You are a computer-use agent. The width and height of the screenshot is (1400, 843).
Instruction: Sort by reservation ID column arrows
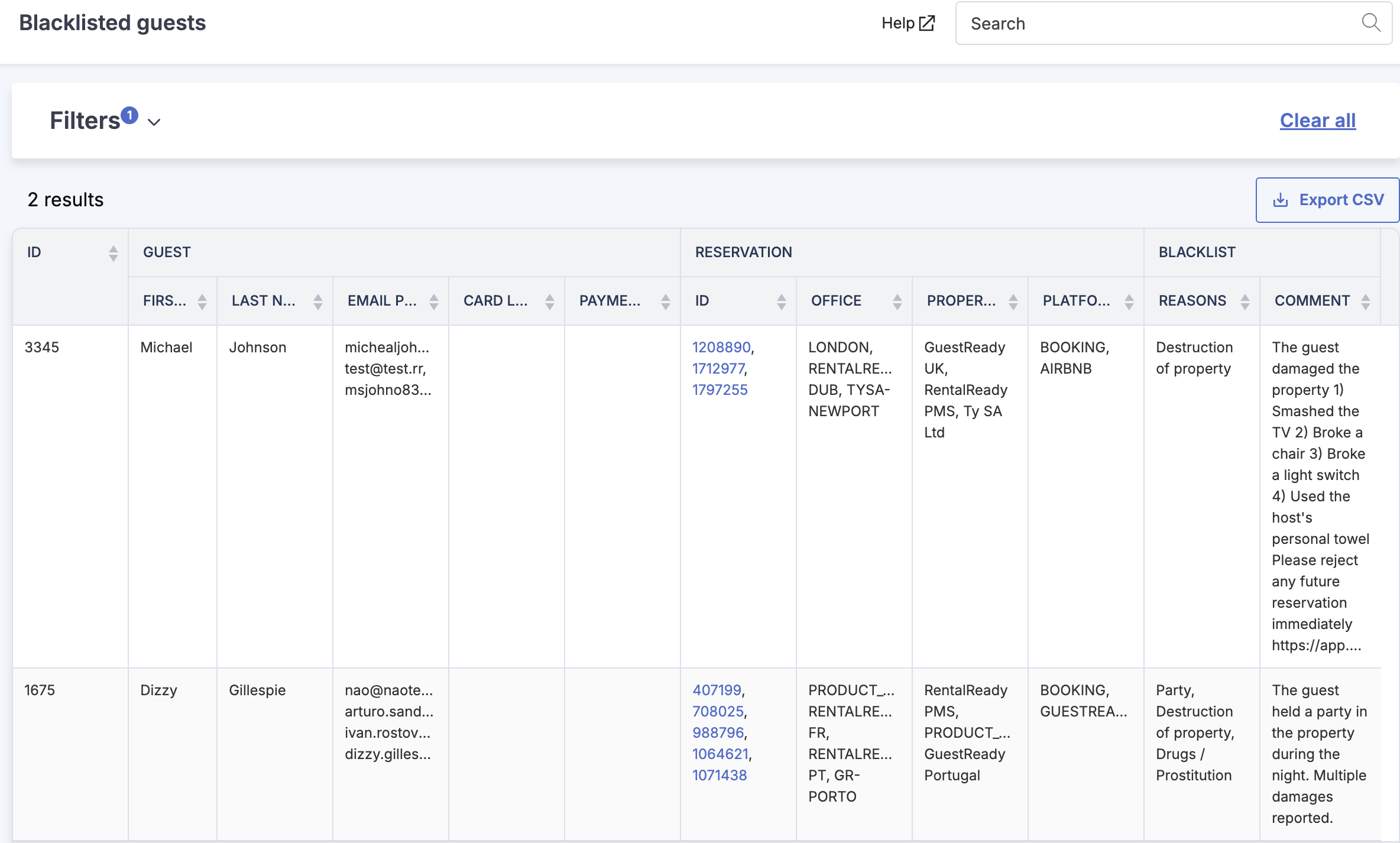coord(782,301)
